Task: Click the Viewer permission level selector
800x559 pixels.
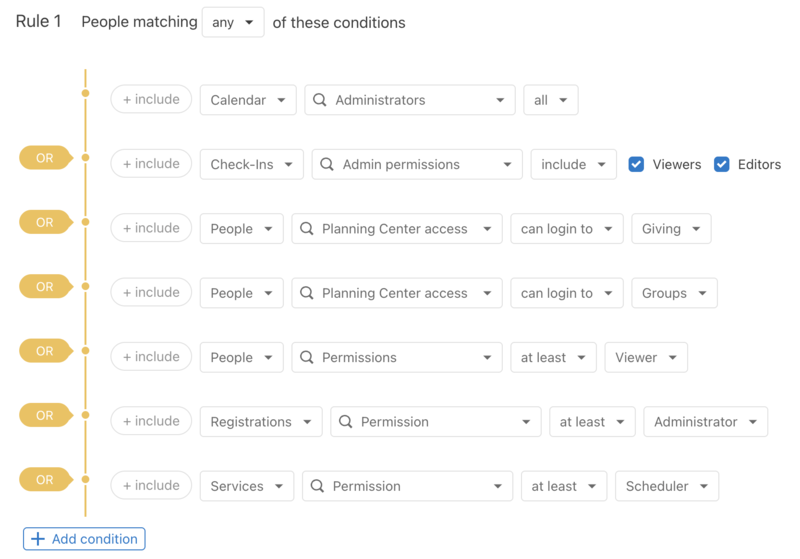Action: click(646, 357)
